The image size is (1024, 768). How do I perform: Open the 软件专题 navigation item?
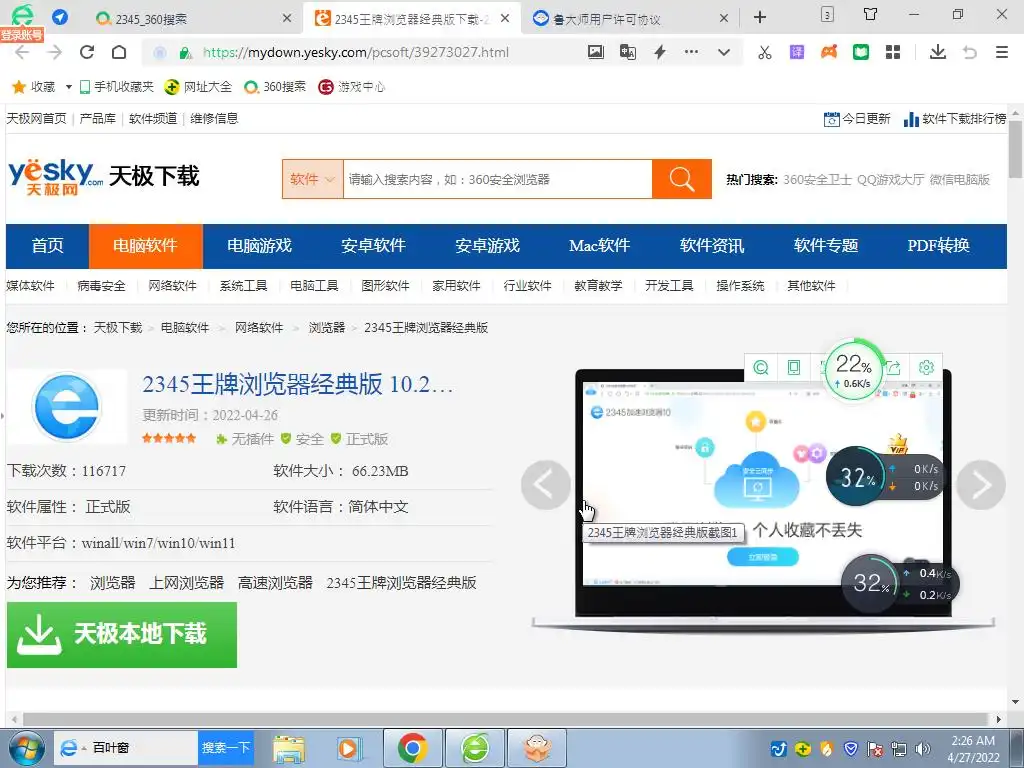click(826, 246)
